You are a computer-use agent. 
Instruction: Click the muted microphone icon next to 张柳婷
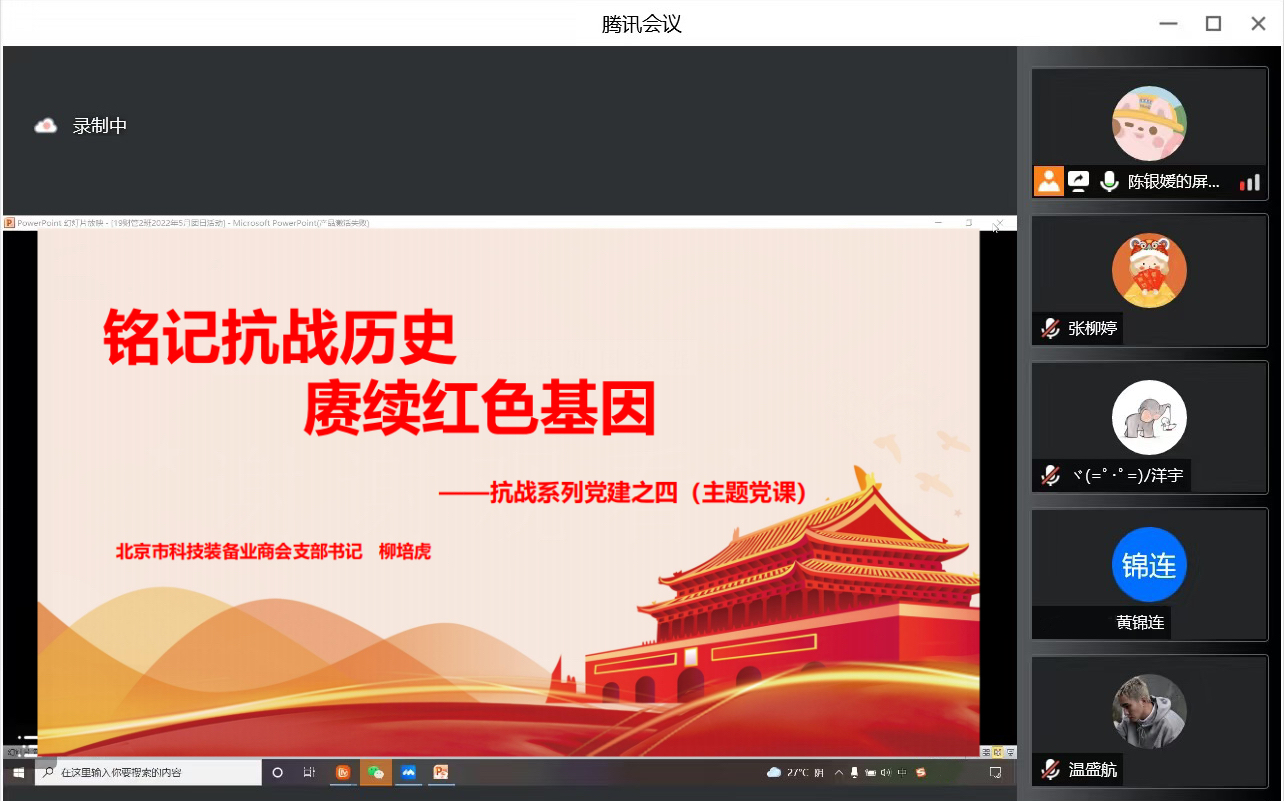coord(1049,328)
